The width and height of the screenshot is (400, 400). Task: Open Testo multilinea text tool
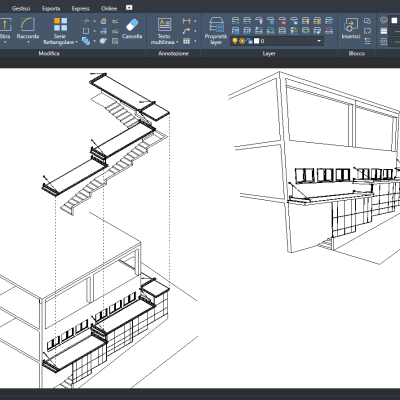coord(164,31)
